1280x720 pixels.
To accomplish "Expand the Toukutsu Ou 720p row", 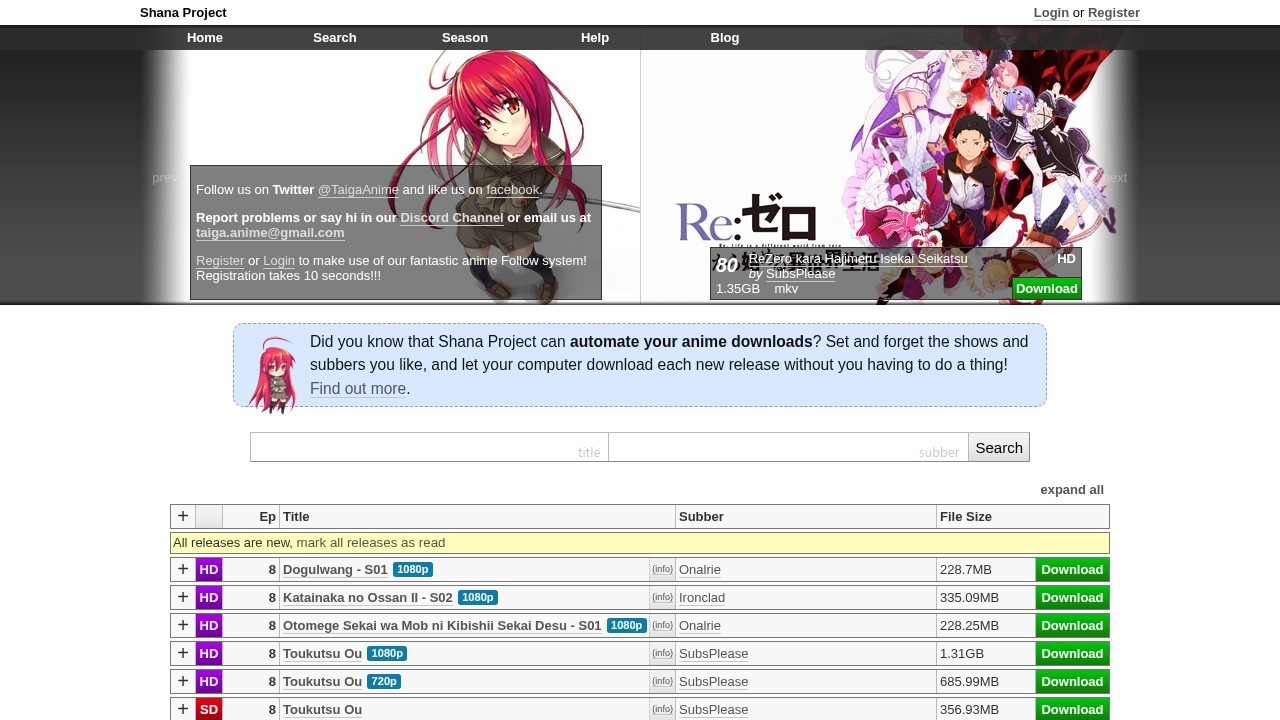I will [x=183, y=682].
